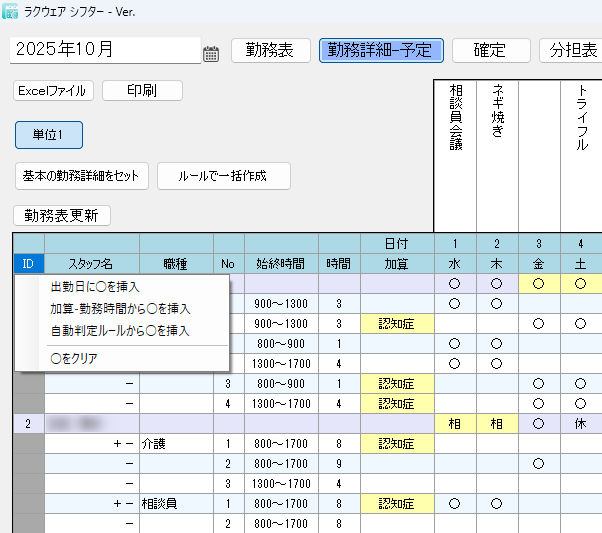Image resolution: width=602 pixels, height=533 pixels.
Task: Click the 確定 button
Action: (x=490, y=50)
